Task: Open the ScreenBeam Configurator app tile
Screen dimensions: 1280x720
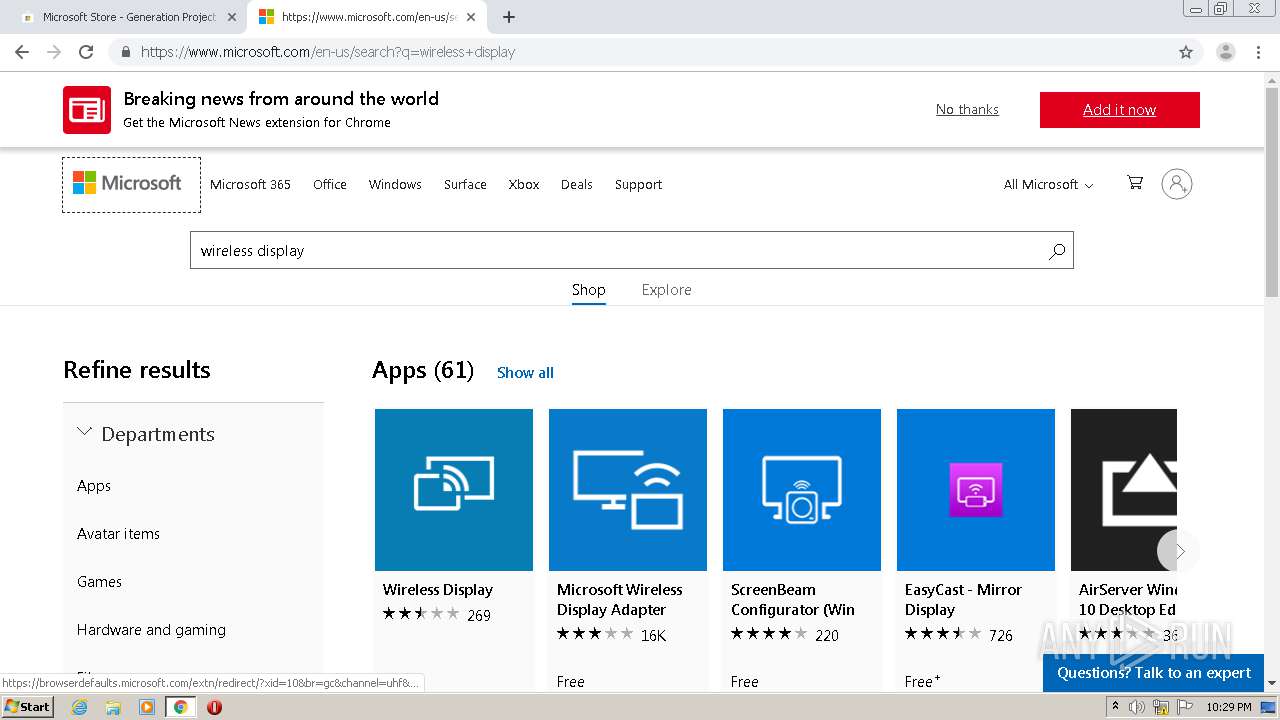Action: [x=802, y=490]
